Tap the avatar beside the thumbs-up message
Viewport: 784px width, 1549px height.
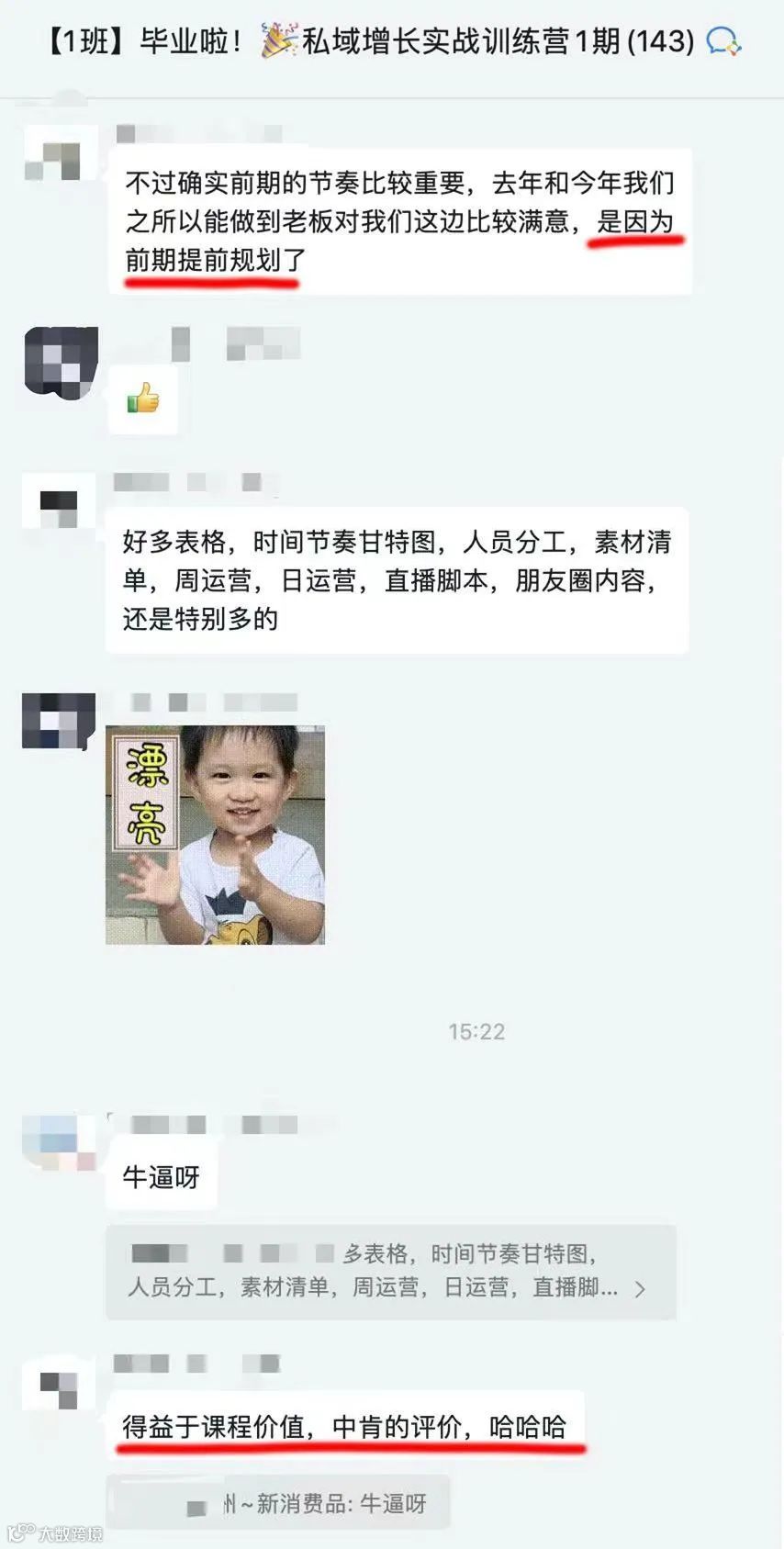pos(61,363)
